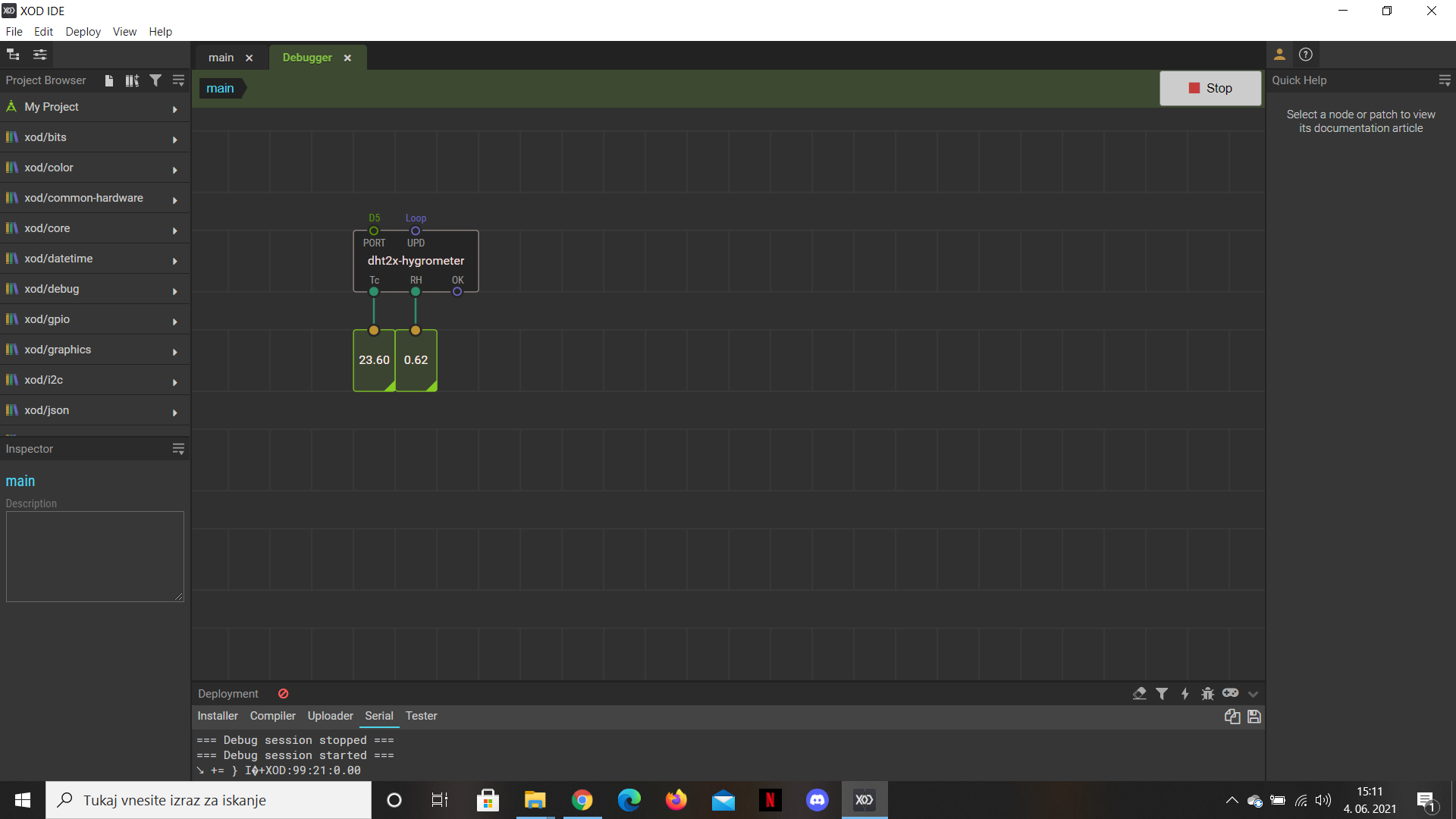The height and width of the screenshot is (819, 1456).
Task: Click the OK output pin
Action: coord(457,292)
